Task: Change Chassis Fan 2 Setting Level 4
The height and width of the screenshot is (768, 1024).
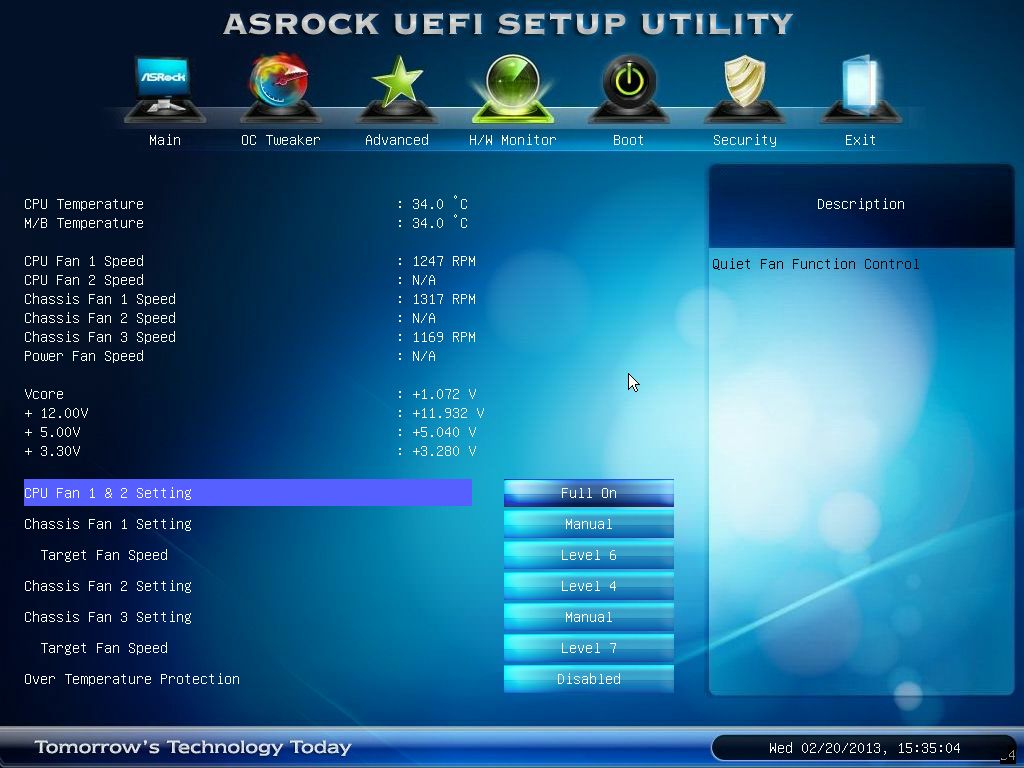Action: pyautogui.click(x=588, y=586)
